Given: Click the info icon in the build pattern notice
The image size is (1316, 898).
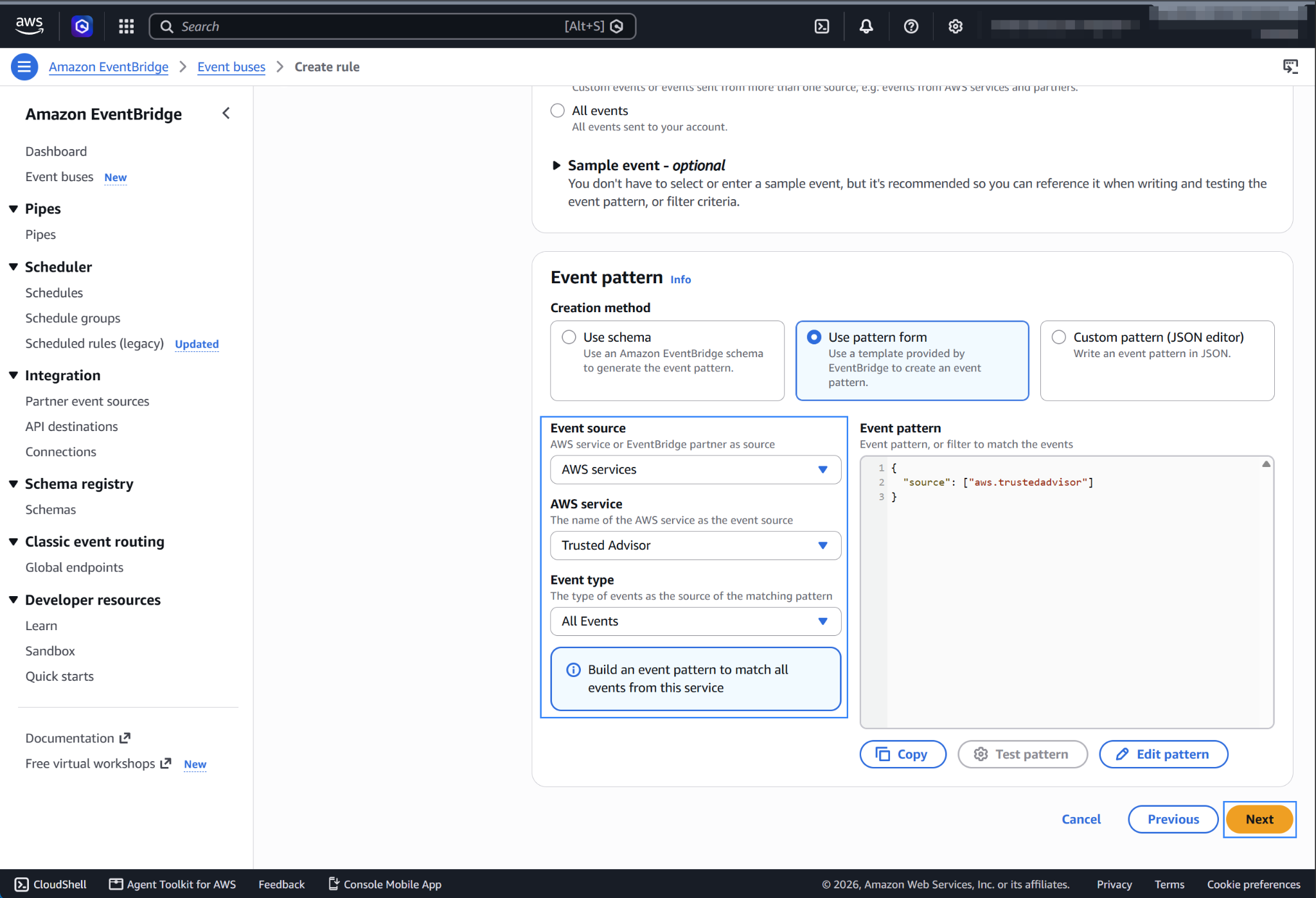Looking at the screenshot, I should click(573, 670).
